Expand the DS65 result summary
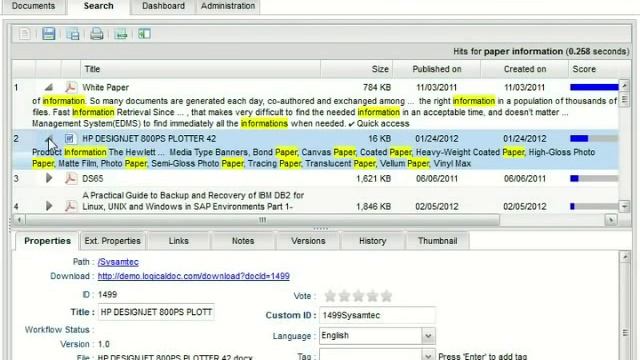The image size is (640, 360). click(49, 178)
